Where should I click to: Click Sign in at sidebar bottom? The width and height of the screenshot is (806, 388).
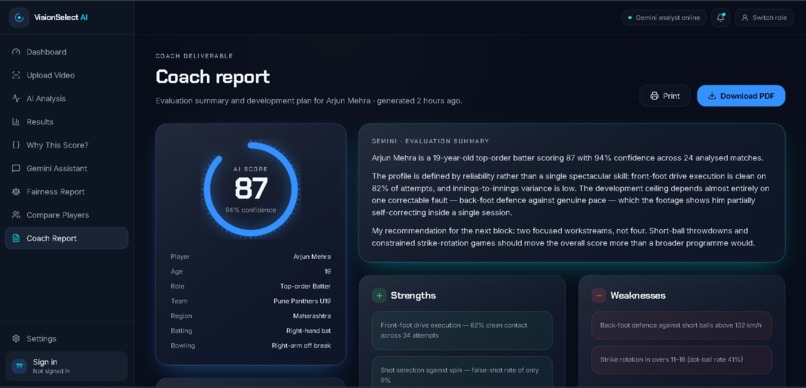click(66, 366)
